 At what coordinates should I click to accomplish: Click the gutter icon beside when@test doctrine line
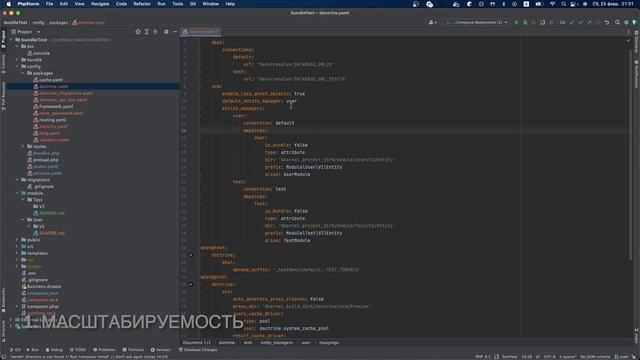click(191, 255)
